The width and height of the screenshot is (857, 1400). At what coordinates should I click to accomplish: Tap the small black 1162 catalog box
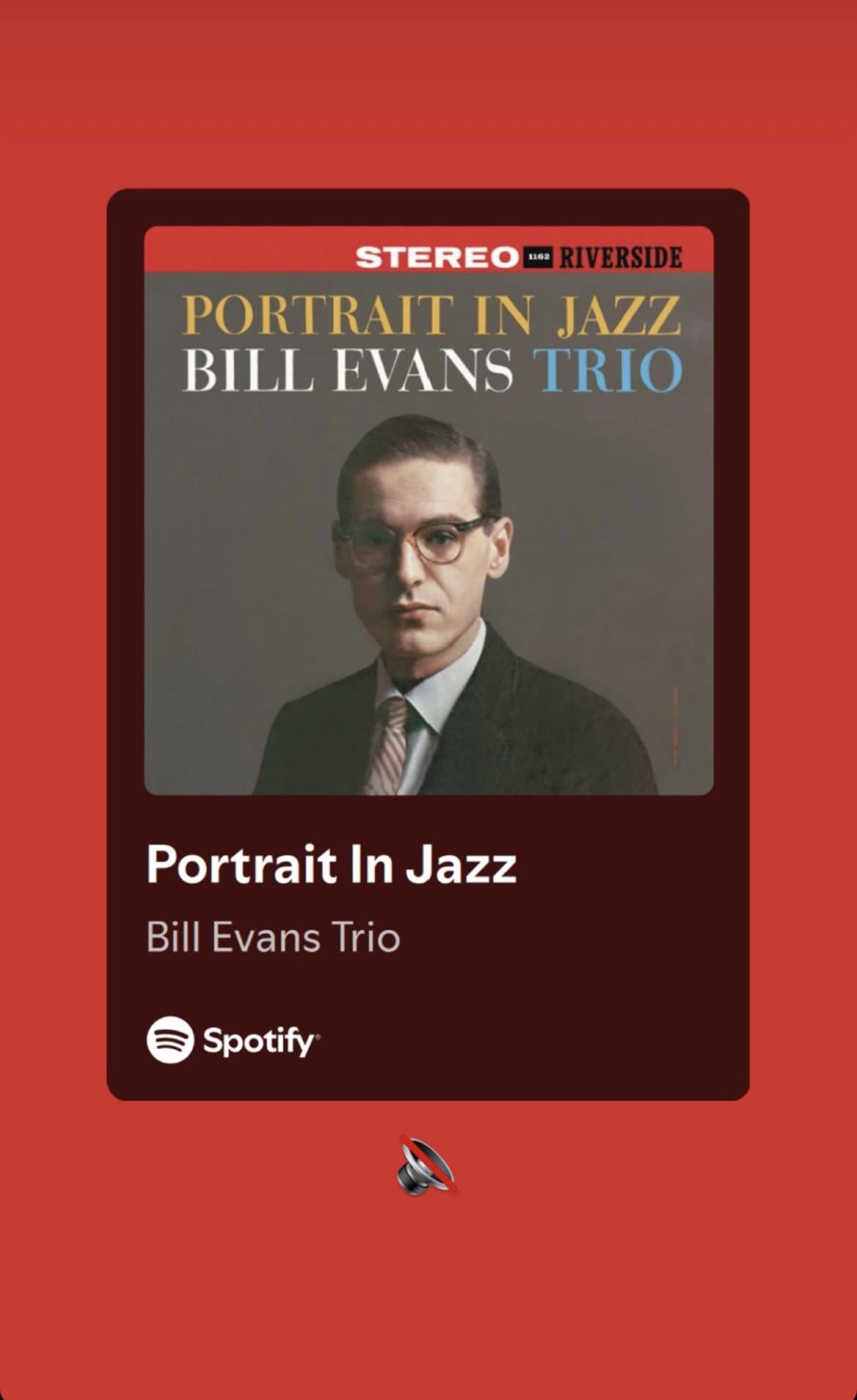tap(538, 257)
